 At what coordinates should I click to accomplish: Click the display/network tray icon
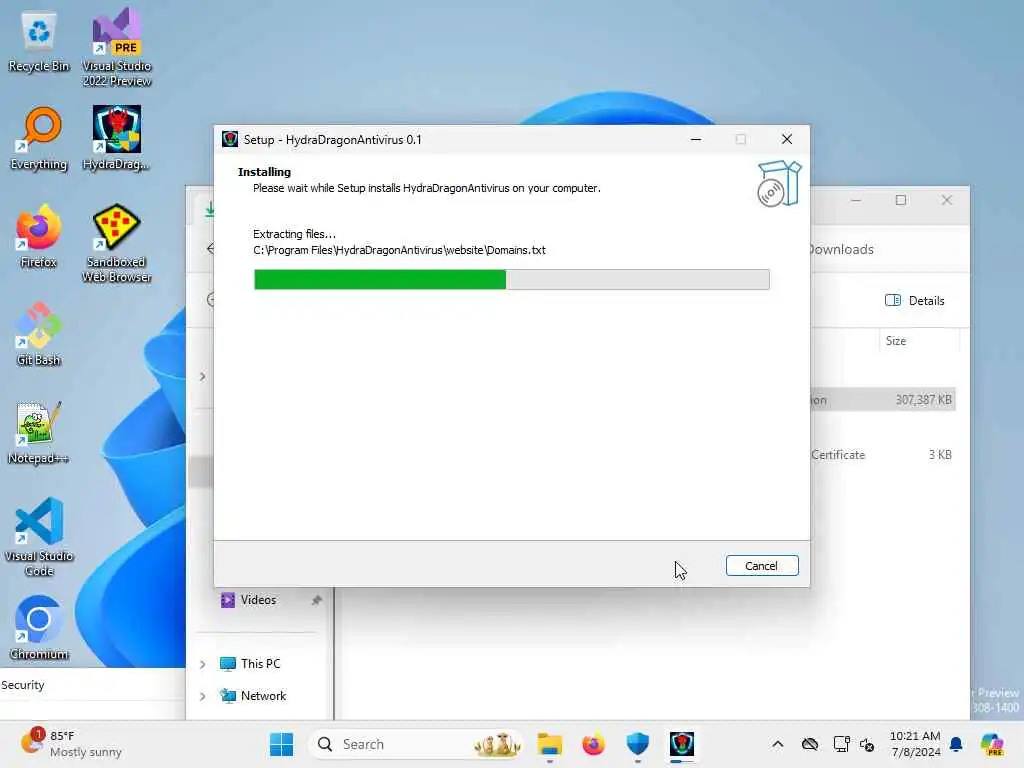tap(842, 744)
